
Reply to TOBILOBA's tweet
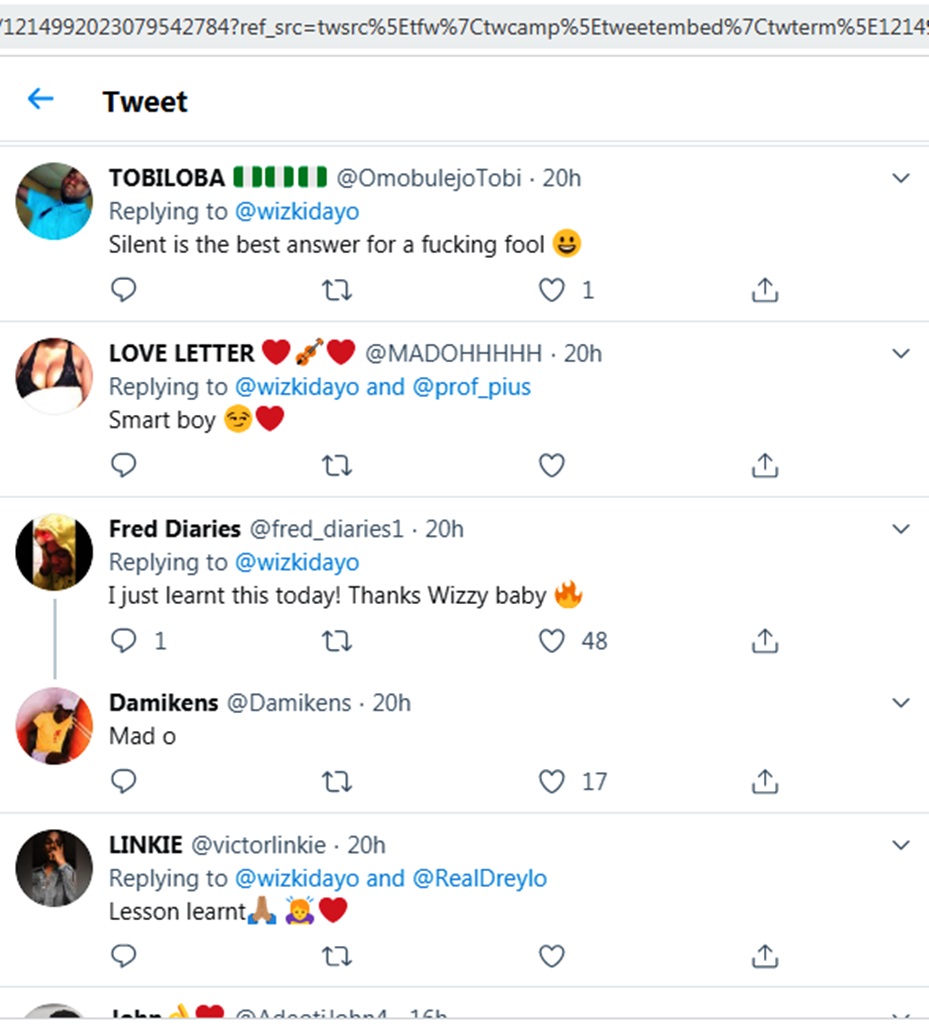point(123,290)
